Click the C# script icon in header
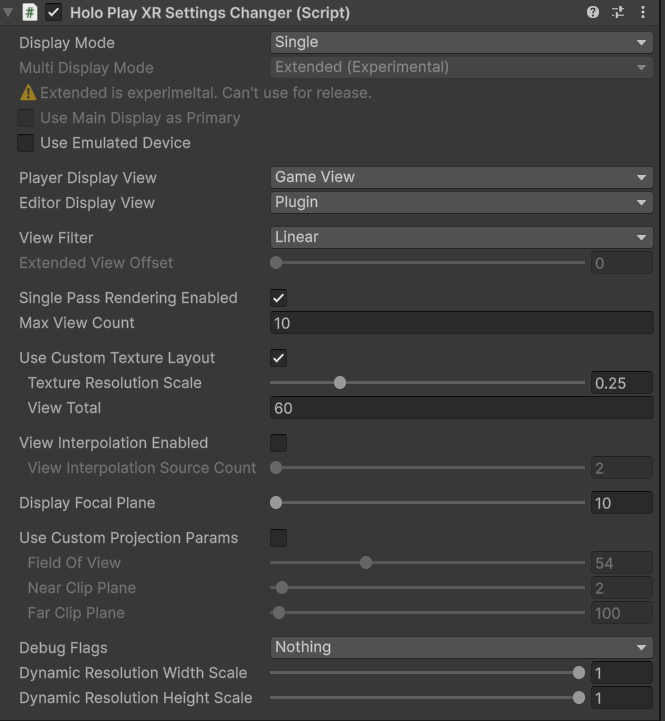665x721 pixels. tap(30, 12)
